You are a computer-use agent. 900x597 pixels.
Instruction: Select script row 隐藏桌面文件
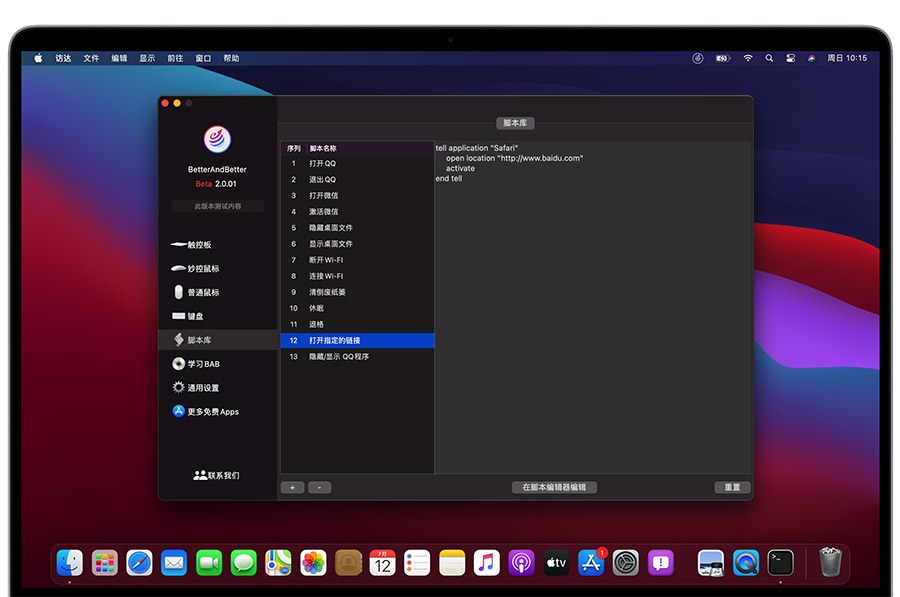pos(357,228)
